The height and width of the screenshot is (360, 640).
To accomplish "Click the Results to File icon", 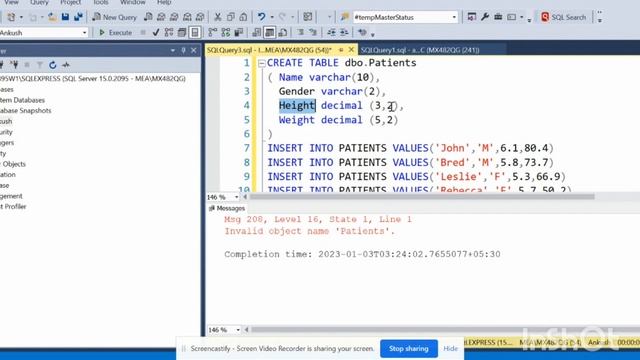I will pos(282,32).
